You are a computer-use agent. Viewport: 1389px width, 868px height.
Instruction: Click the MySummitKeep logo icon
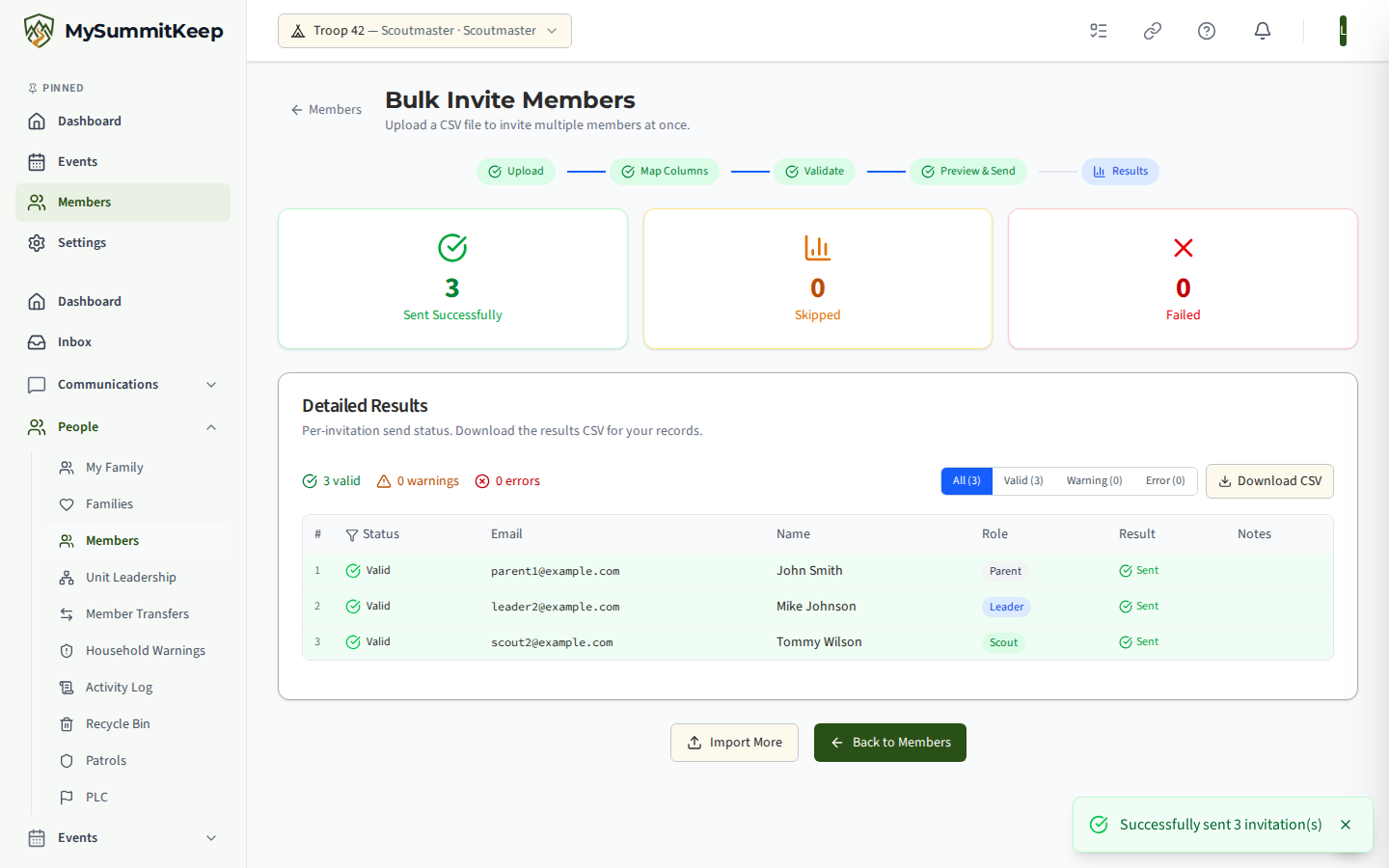pos(39,31)
